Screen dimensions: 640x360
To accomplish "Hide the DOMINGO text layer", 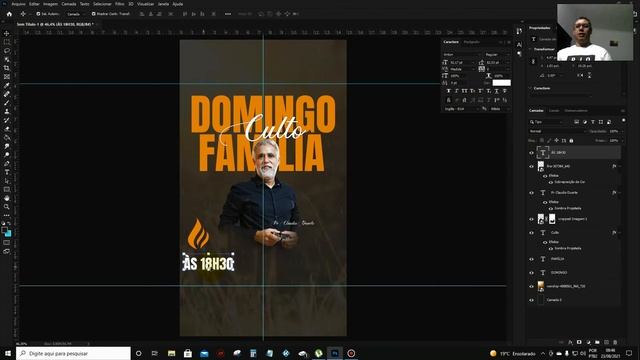I will [531, 273].
